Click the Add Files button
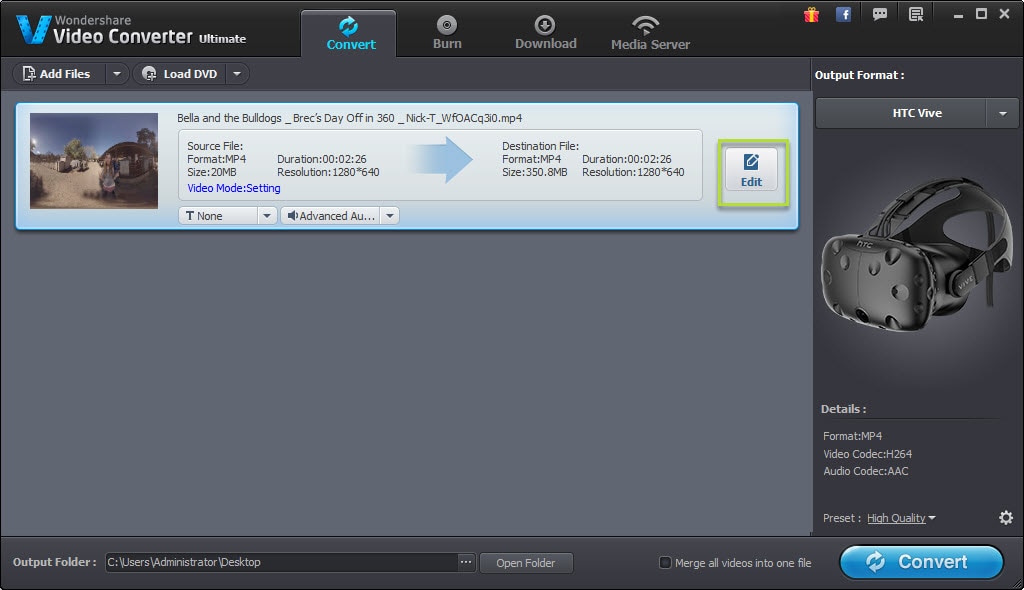 point(57,74)
